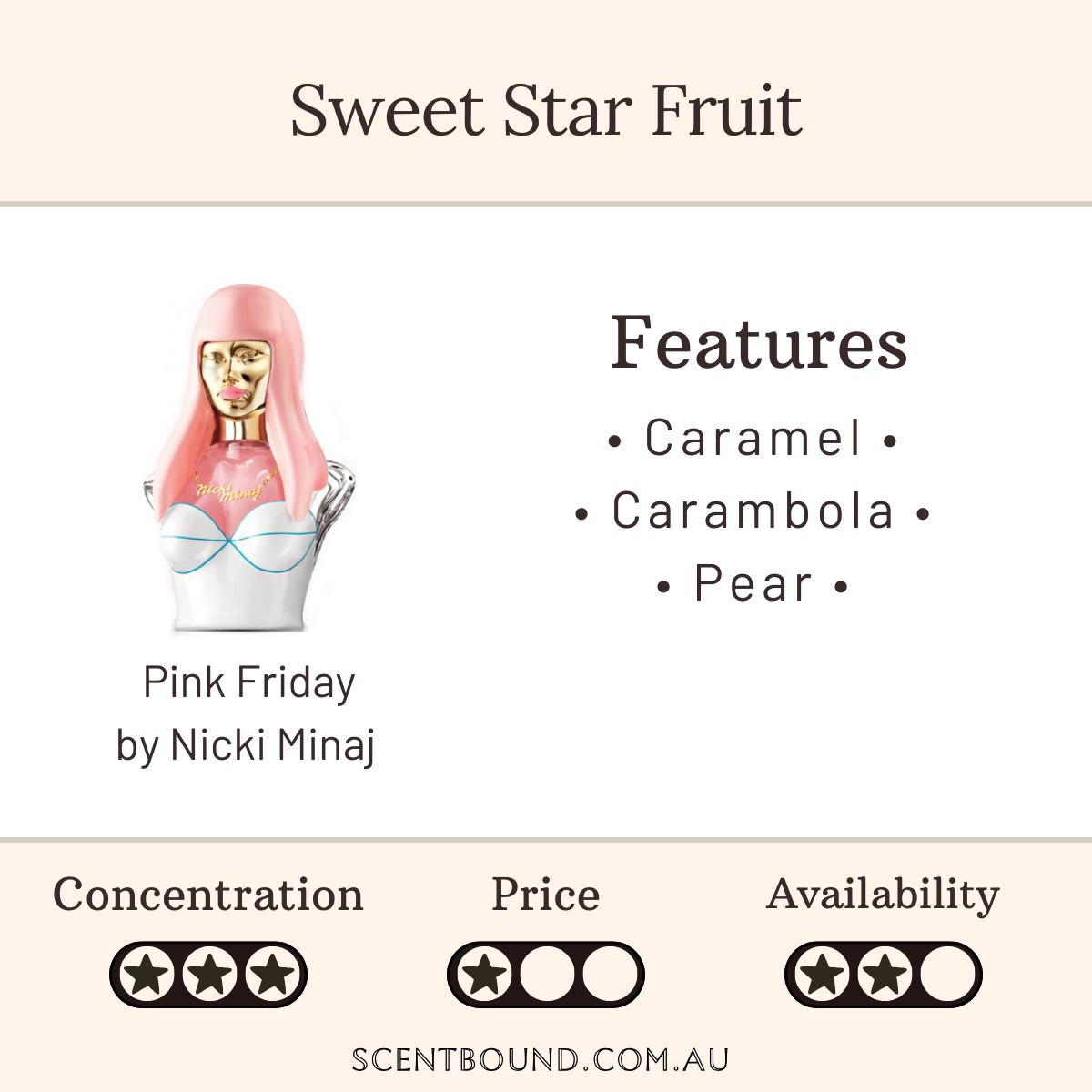Open the scentbound.com.au link
Screen dimensions: 1092x1092
pyautogui.click(x=541, y=1060)
